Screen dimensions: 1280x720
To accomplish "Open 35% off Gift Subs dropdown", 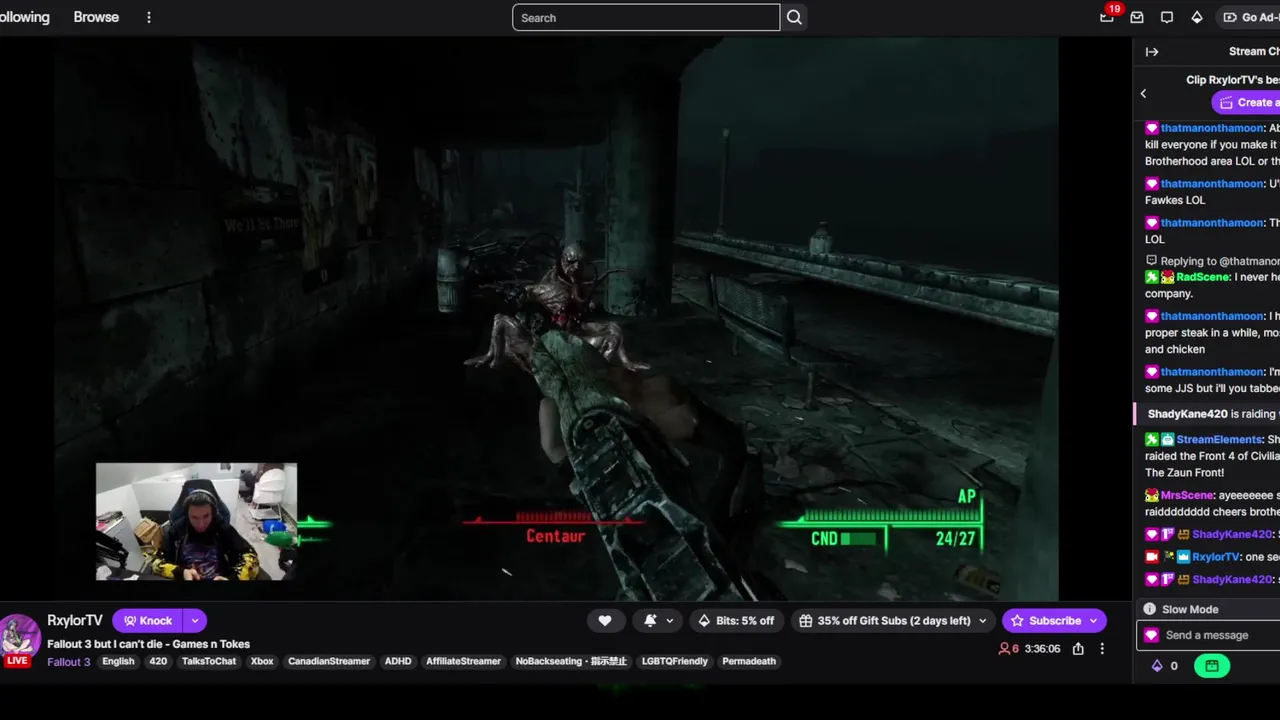I will 893,620.
